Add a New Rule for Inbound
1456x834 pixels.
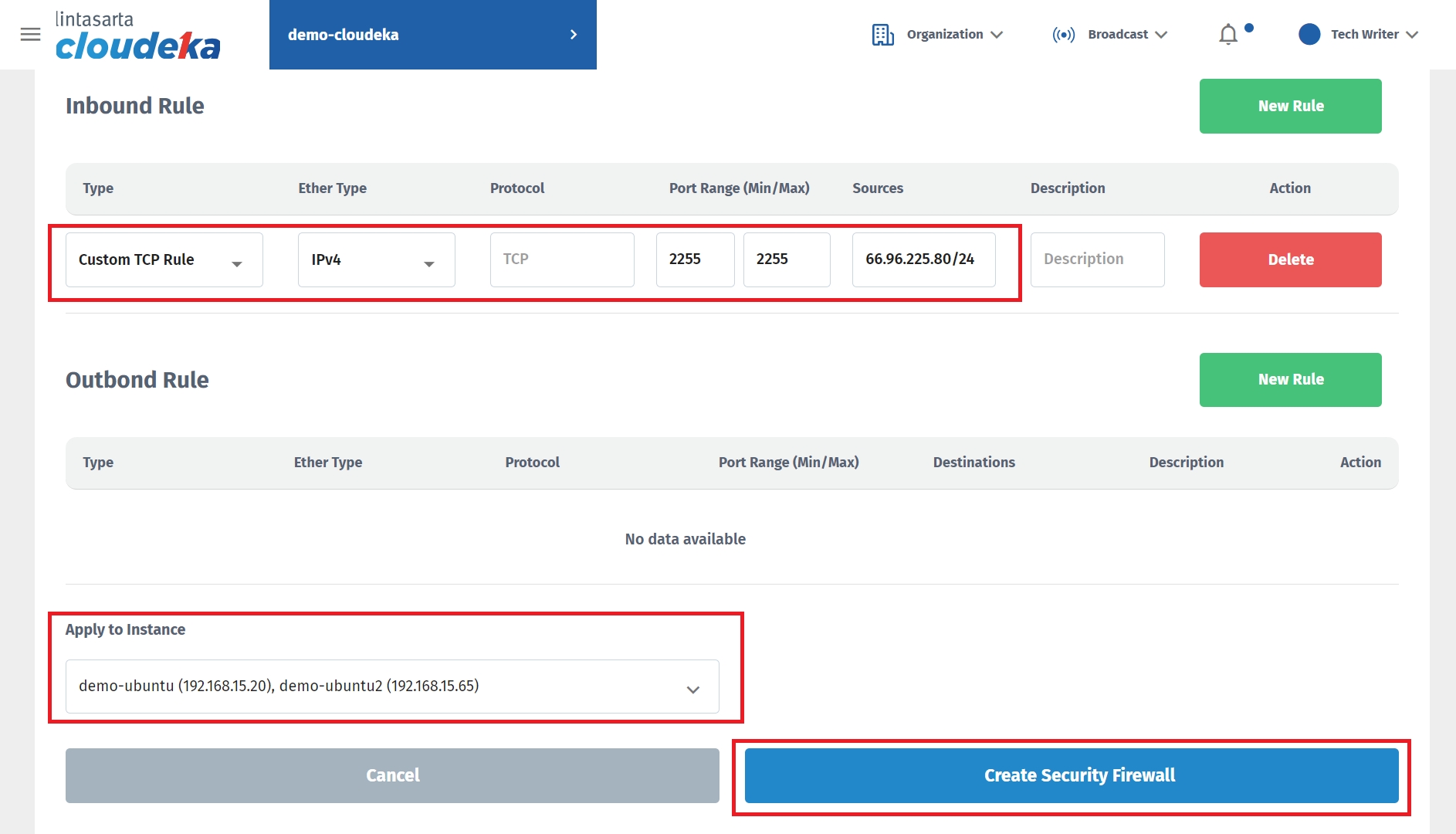coord(1290,107)
